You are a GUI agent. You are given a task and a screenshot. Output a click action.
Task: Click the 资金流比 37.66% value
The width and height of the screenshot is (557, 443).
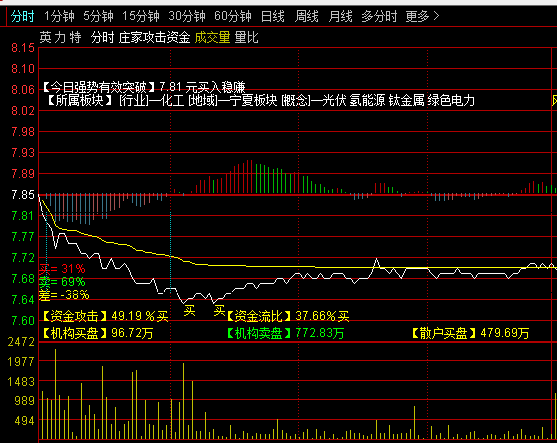pyautogui.click(x=288, y=316)
